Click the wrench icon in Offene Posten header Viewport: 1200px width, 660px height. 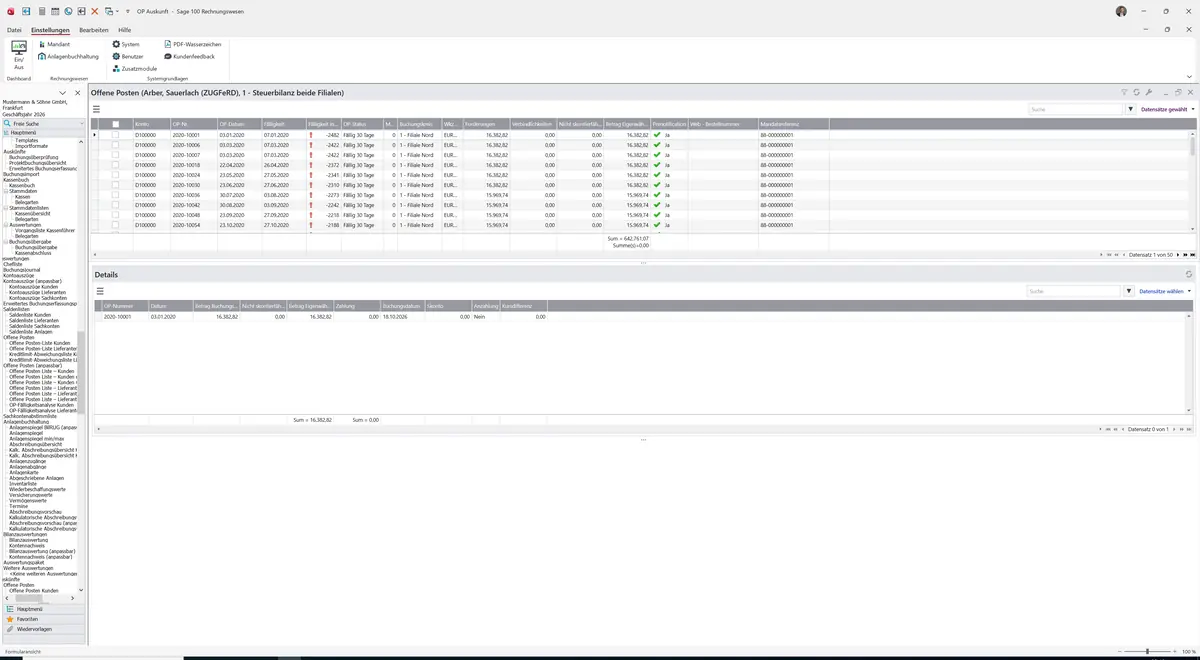pos(1149,92)
